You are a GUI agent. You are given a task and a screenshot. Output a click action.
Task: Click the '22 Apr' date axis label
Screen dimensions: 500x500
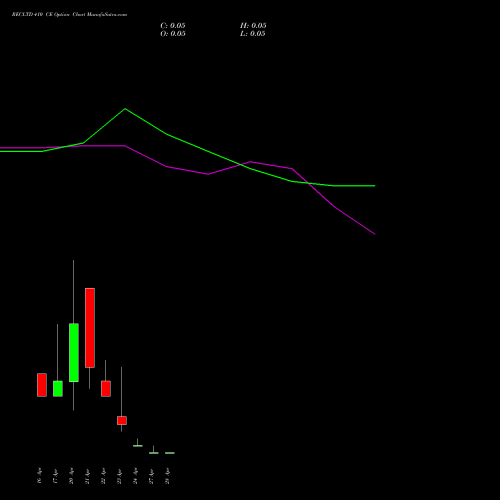click(104, 476)
